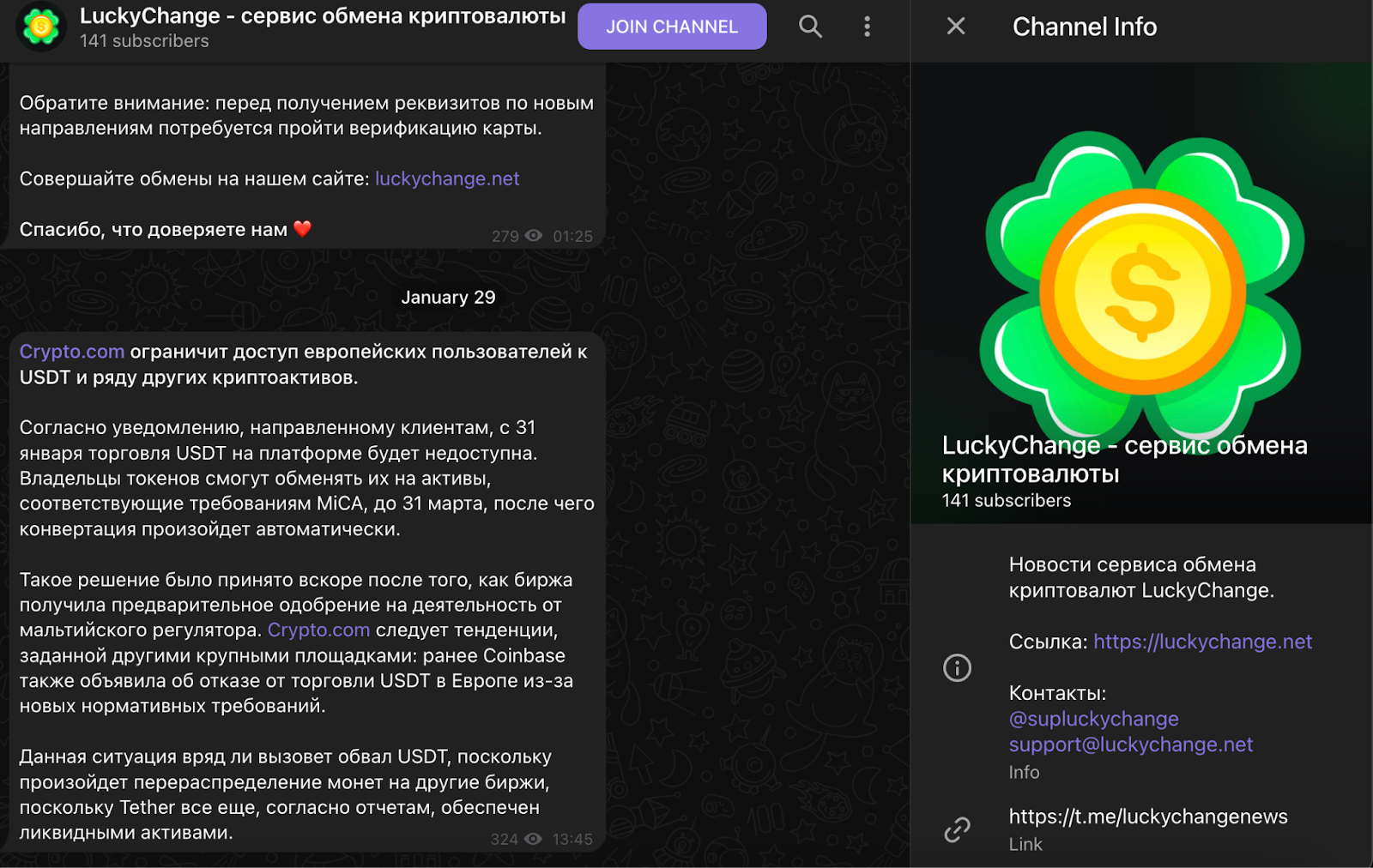Click the red heart emoji in the message
1373x868 pixels.
302,229
